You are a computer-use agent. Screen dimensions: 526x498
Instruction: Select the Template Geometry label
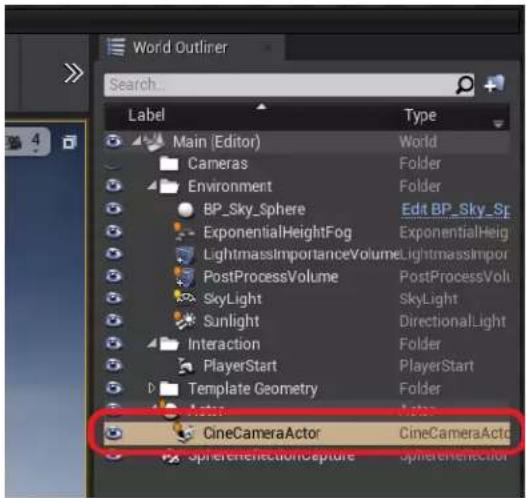click(253, 389)
